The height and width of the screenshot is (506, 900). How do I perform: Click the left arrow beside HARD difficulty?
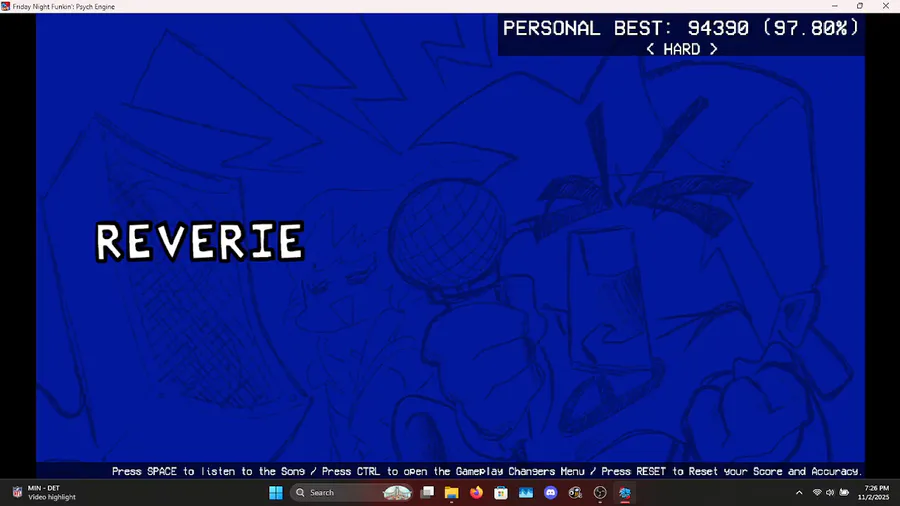pyautogui.click(x=650, y=49)
